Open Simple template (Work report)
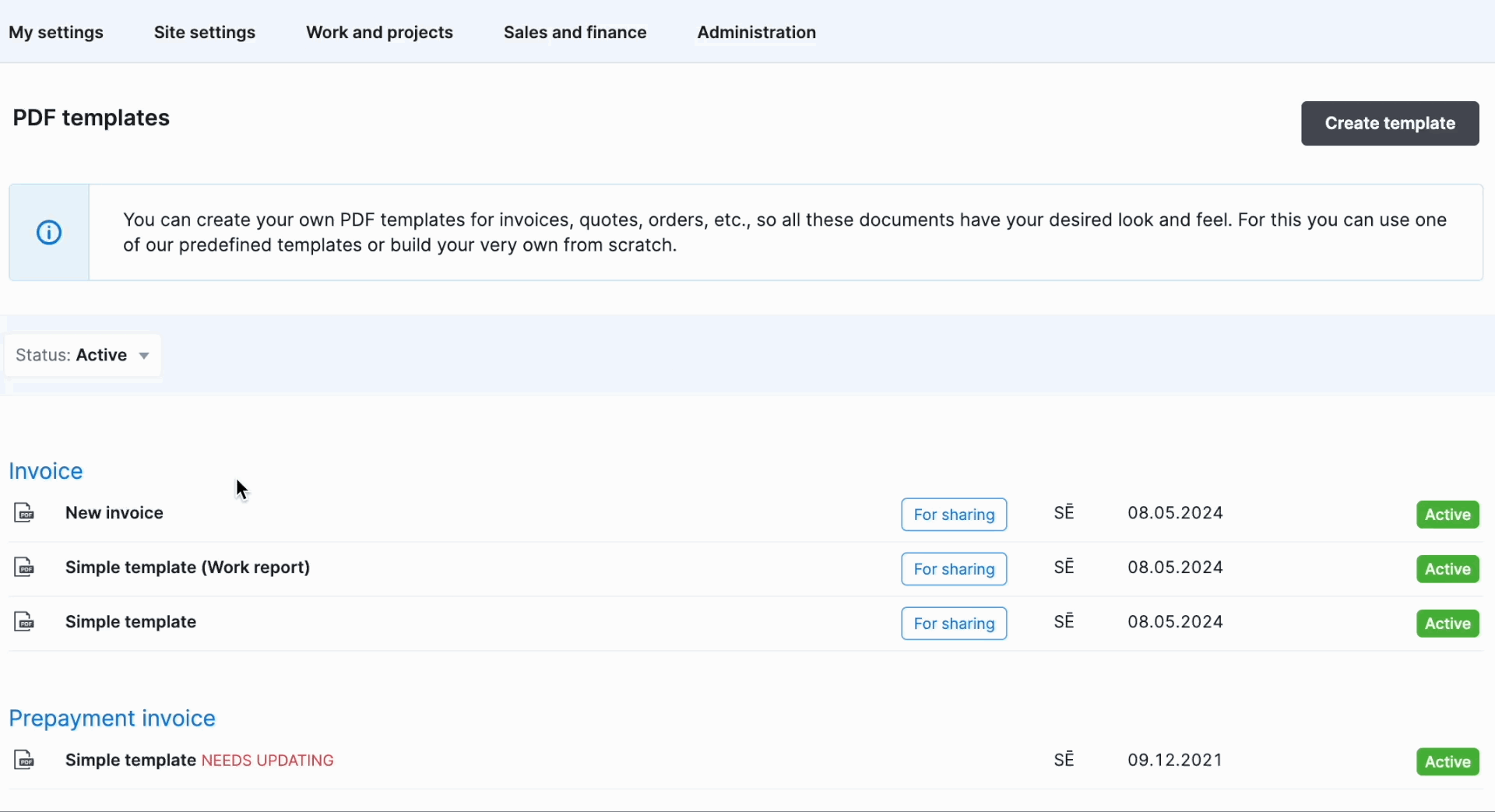1495x812 pixels. [188, 568]
